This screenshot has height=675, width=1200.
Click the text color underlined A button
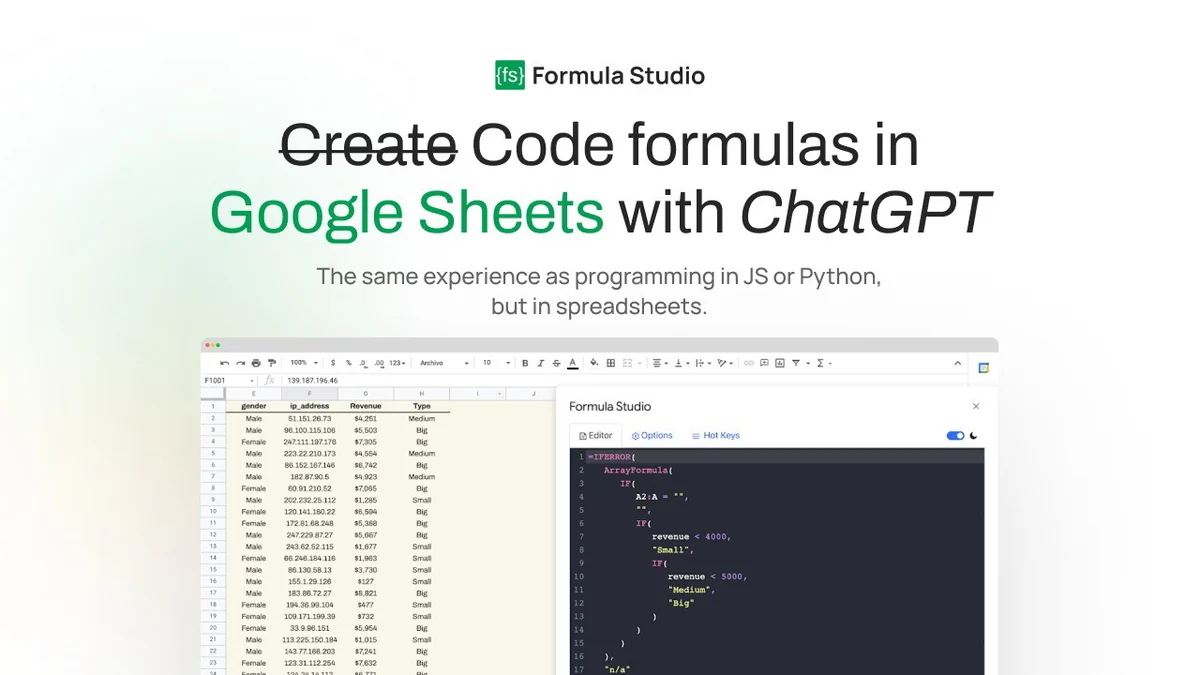[572, 363]
